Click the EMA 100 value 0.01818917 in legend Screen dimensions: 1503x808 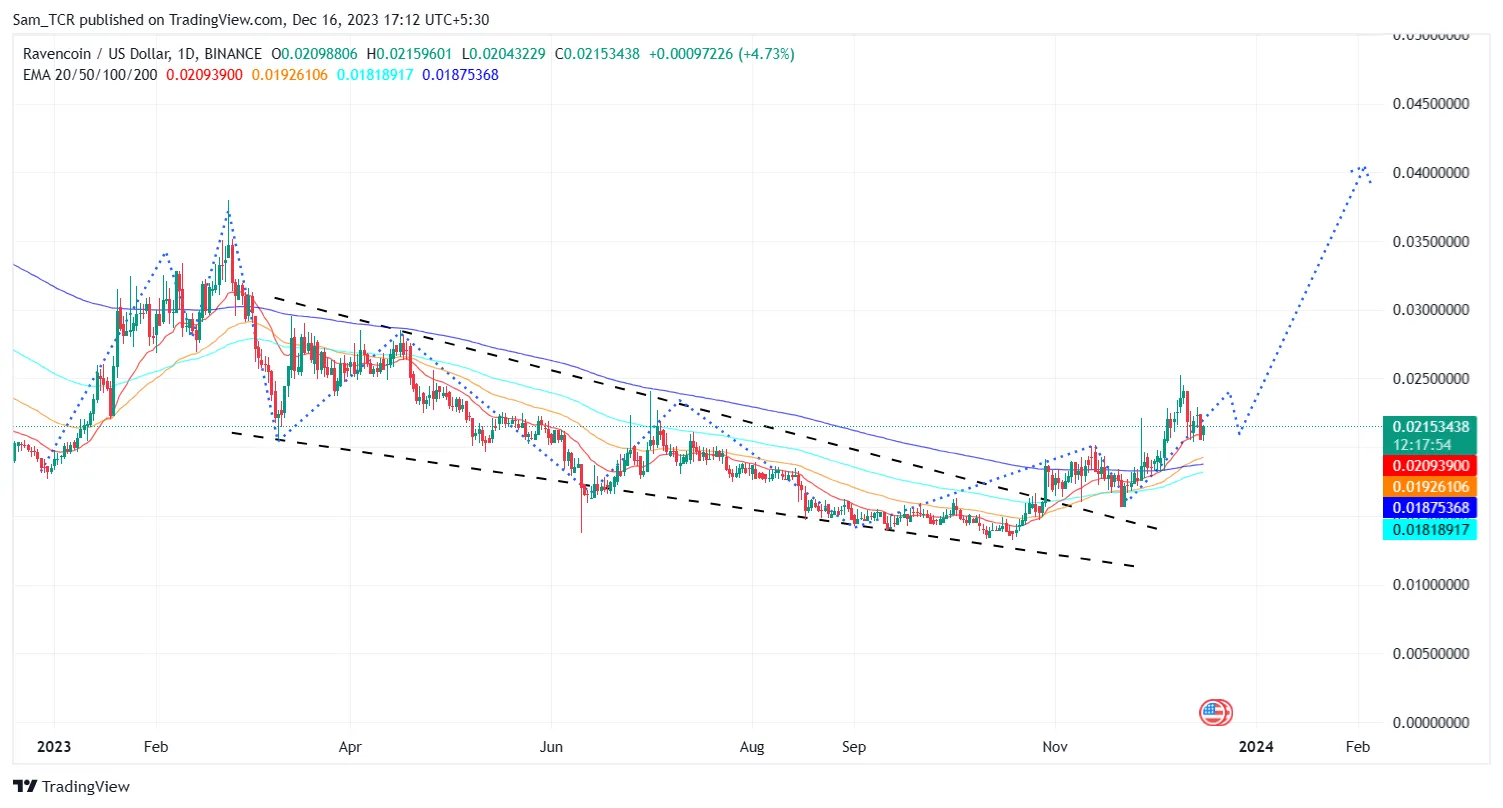point(375,74)
